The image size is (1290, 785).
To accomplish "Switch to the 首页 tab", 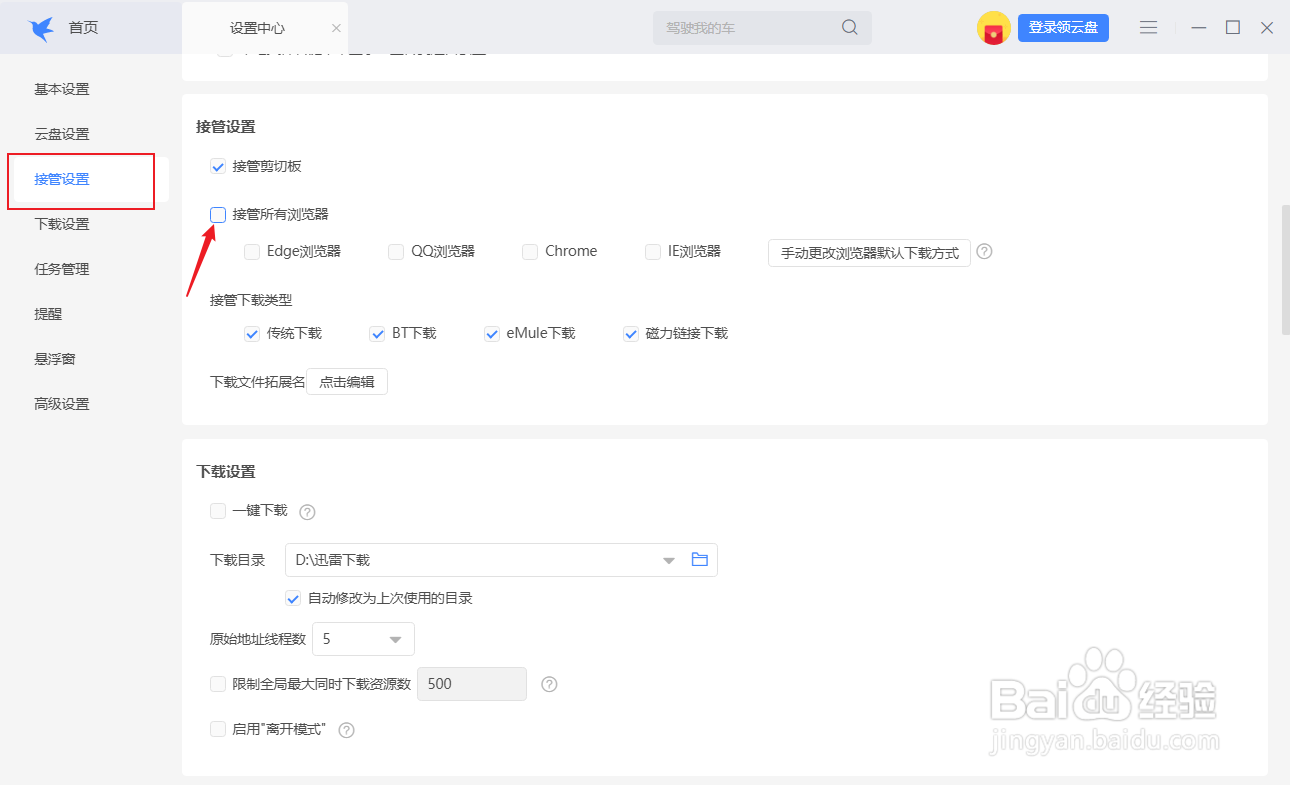I will [83, 27].
